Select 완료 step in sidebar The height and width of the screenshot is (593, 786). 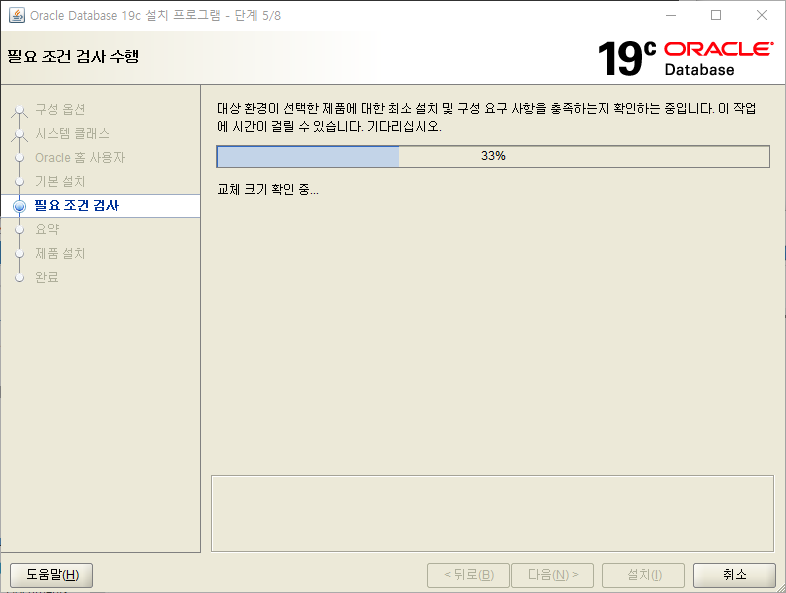pyautogui.click(x=47, y=277)
